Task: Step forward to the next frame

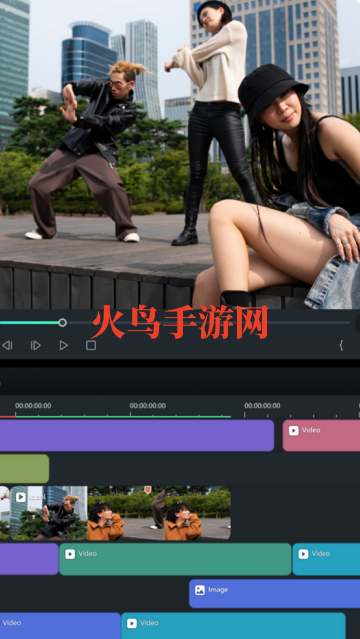Action: (x=35, y=346)
